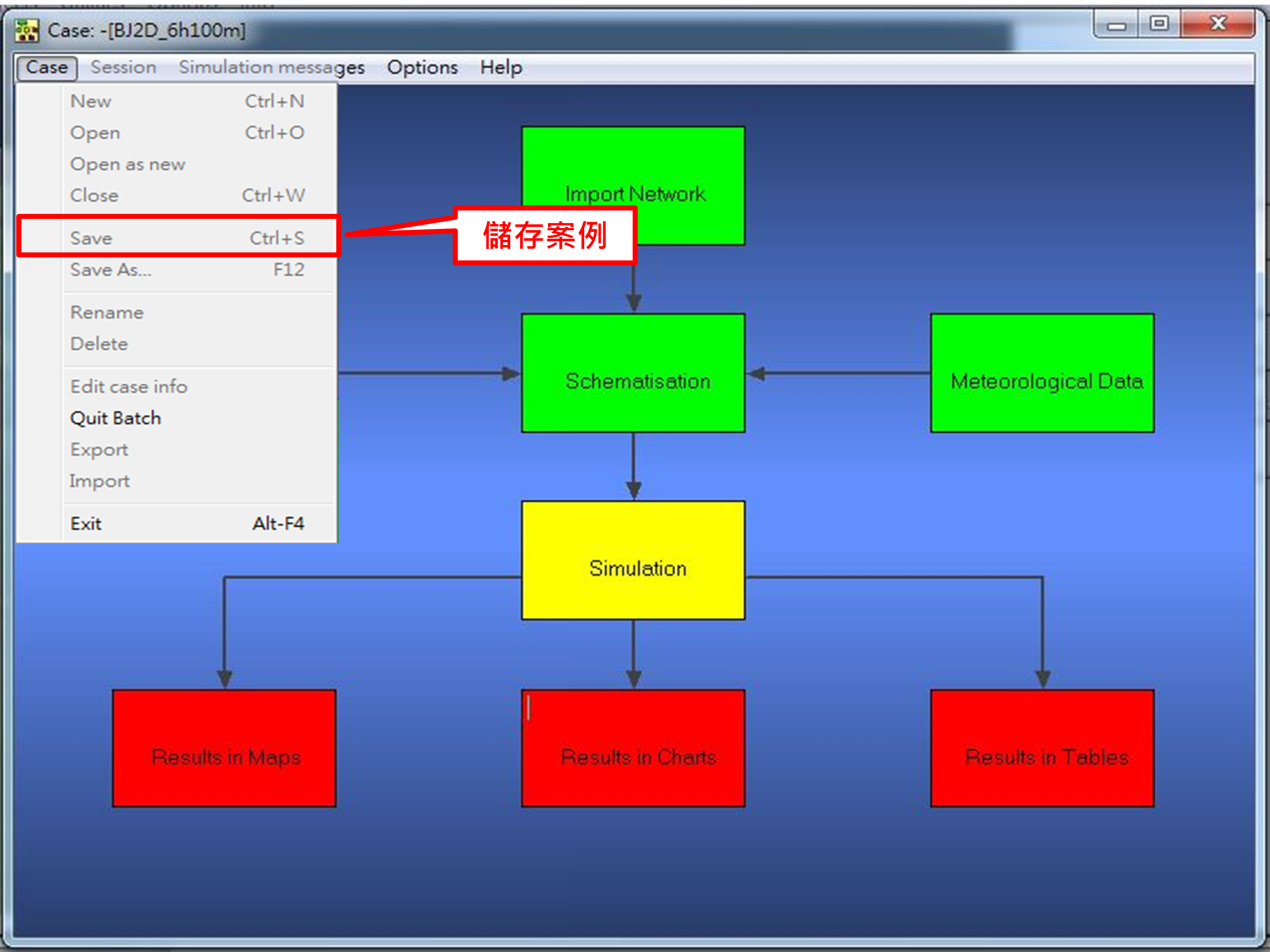1270x952 pixels.
Task: Open the Results in Maps block
Action: pos(224,748)
